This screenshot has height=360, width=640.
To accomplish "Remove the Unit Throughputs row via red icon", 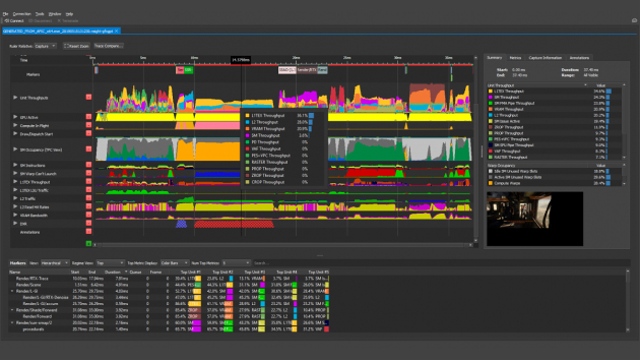I will 89,97.
